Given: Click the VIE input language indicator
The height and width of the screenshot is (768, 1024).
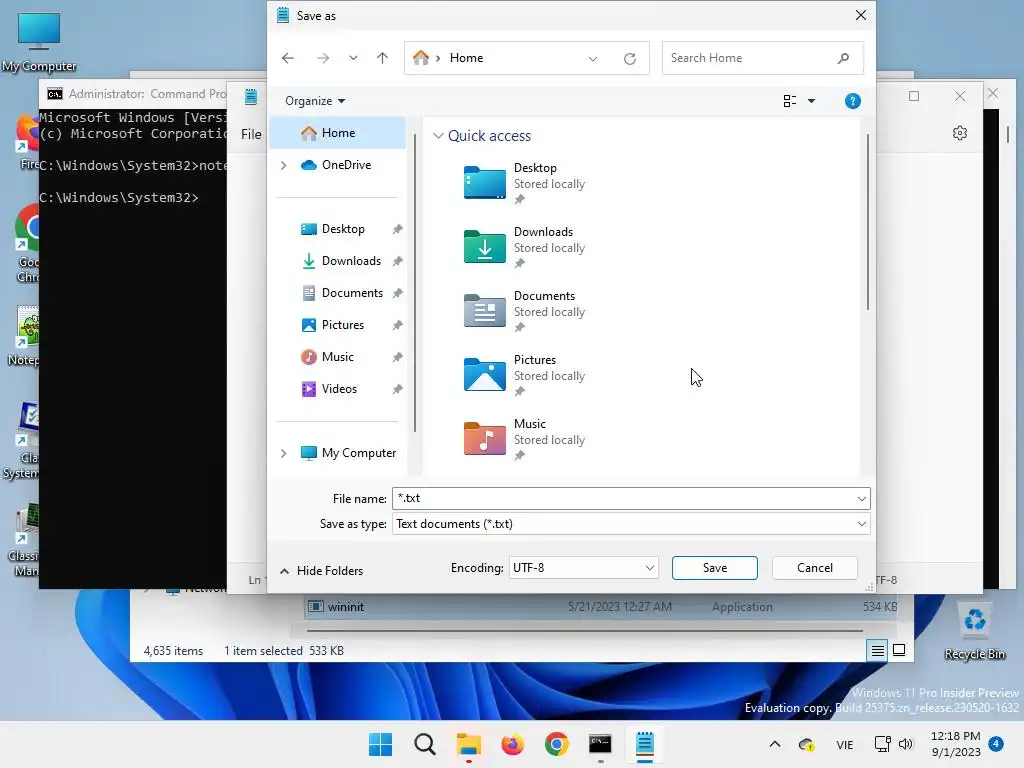Looking at the screenshot, I should (x=844, y=744).
